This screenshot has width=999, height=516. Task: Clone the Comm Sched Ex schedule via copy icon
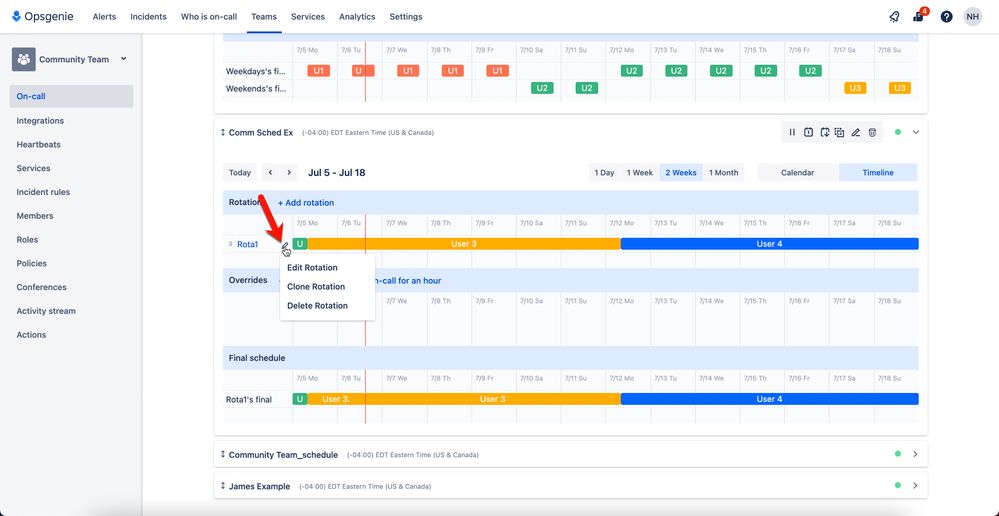pyautogui.click(x=840, y=133)
